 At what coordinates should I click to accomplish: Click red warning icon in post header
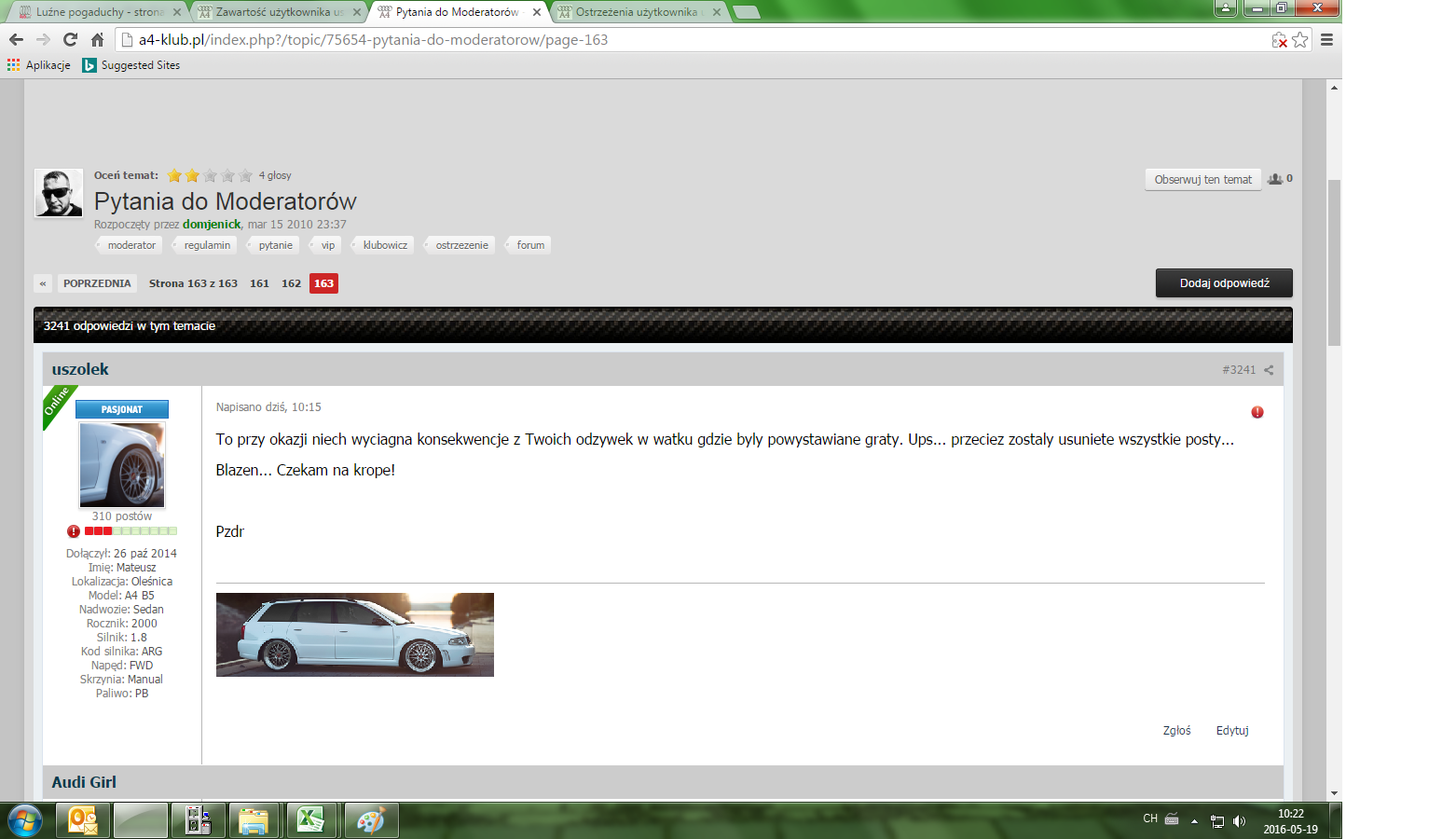[1257, 412]
